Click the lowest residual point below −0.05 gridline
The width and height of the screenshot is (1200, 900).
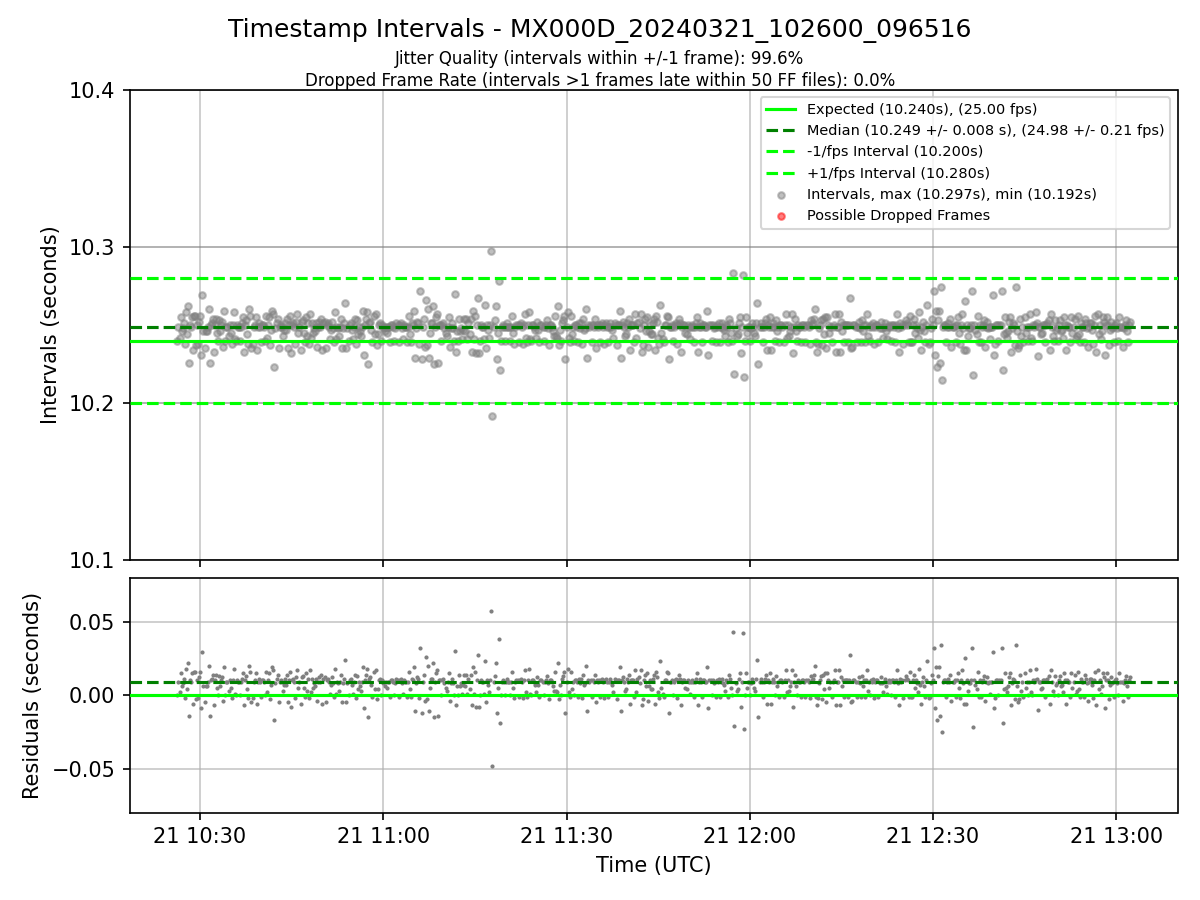(x=492, y=766)
